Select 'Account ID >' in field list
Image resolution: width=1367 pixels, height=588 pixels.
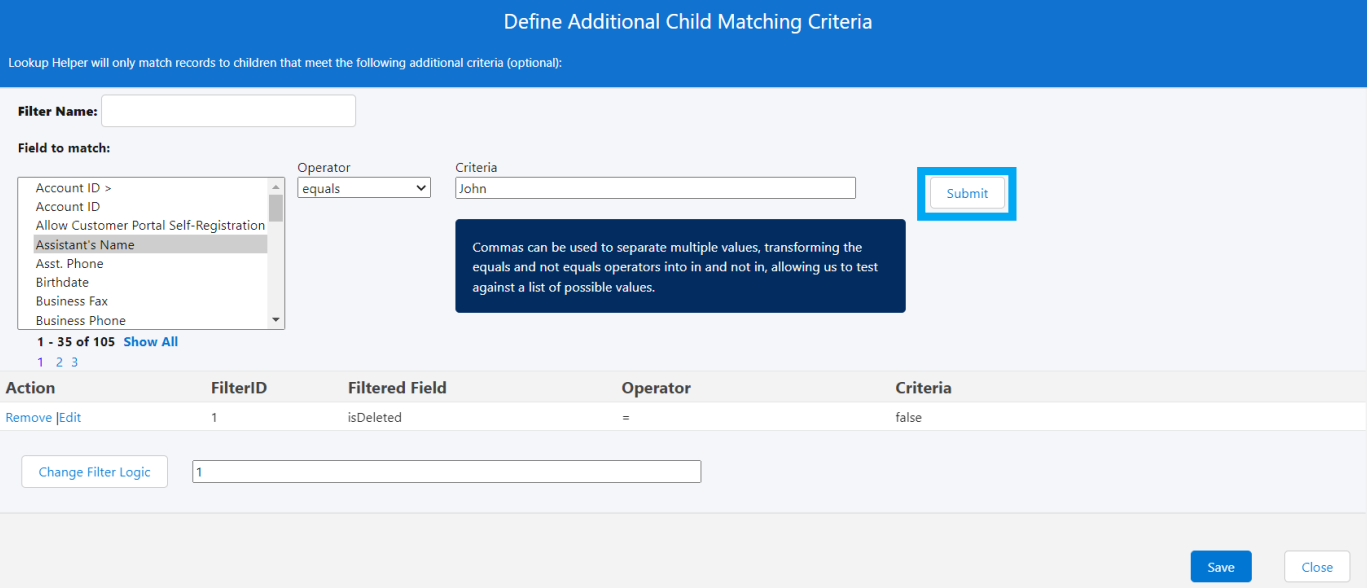click(x=73, y=188)
